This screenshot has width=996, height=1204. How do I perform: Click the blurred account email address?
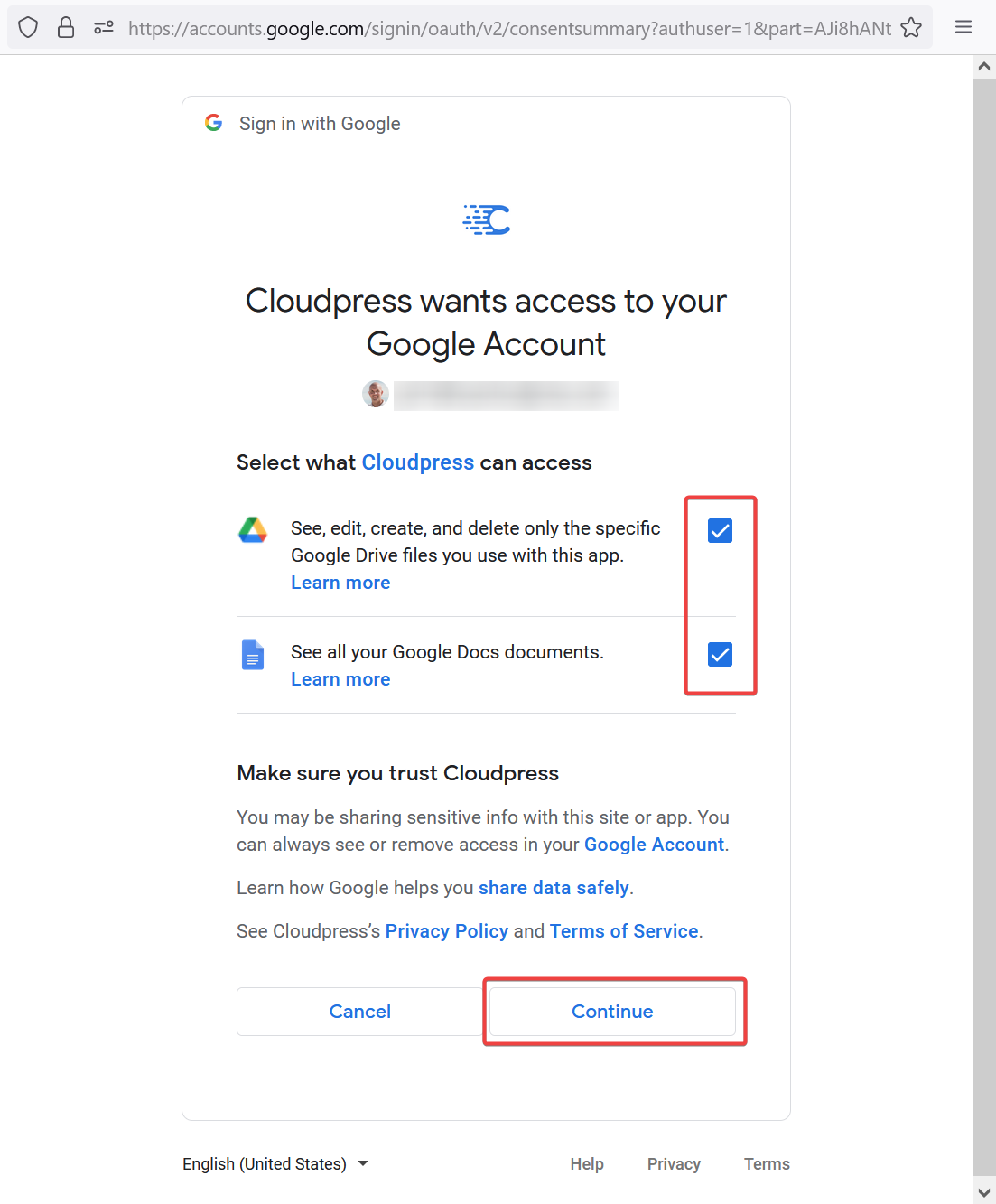507,395
